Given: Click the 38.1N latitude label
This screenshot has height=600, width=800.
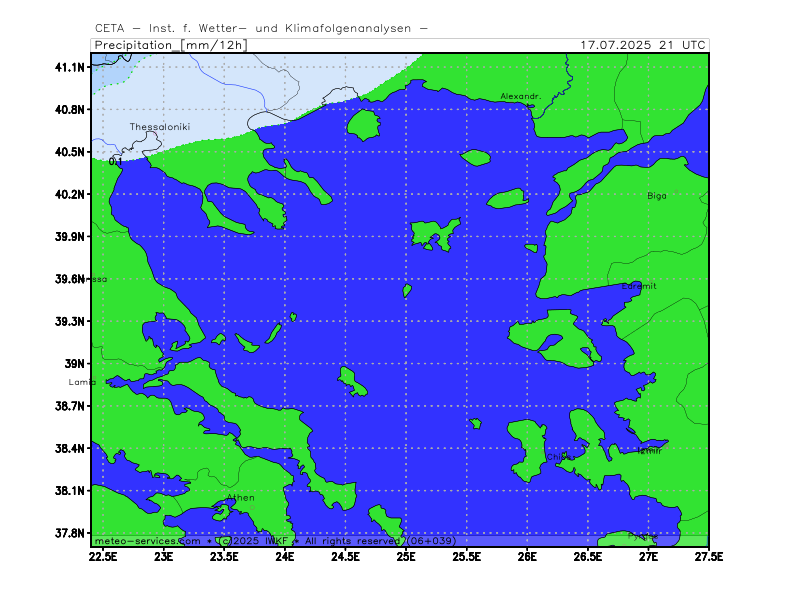Looking at the screenshot, I should coord(70,491).
